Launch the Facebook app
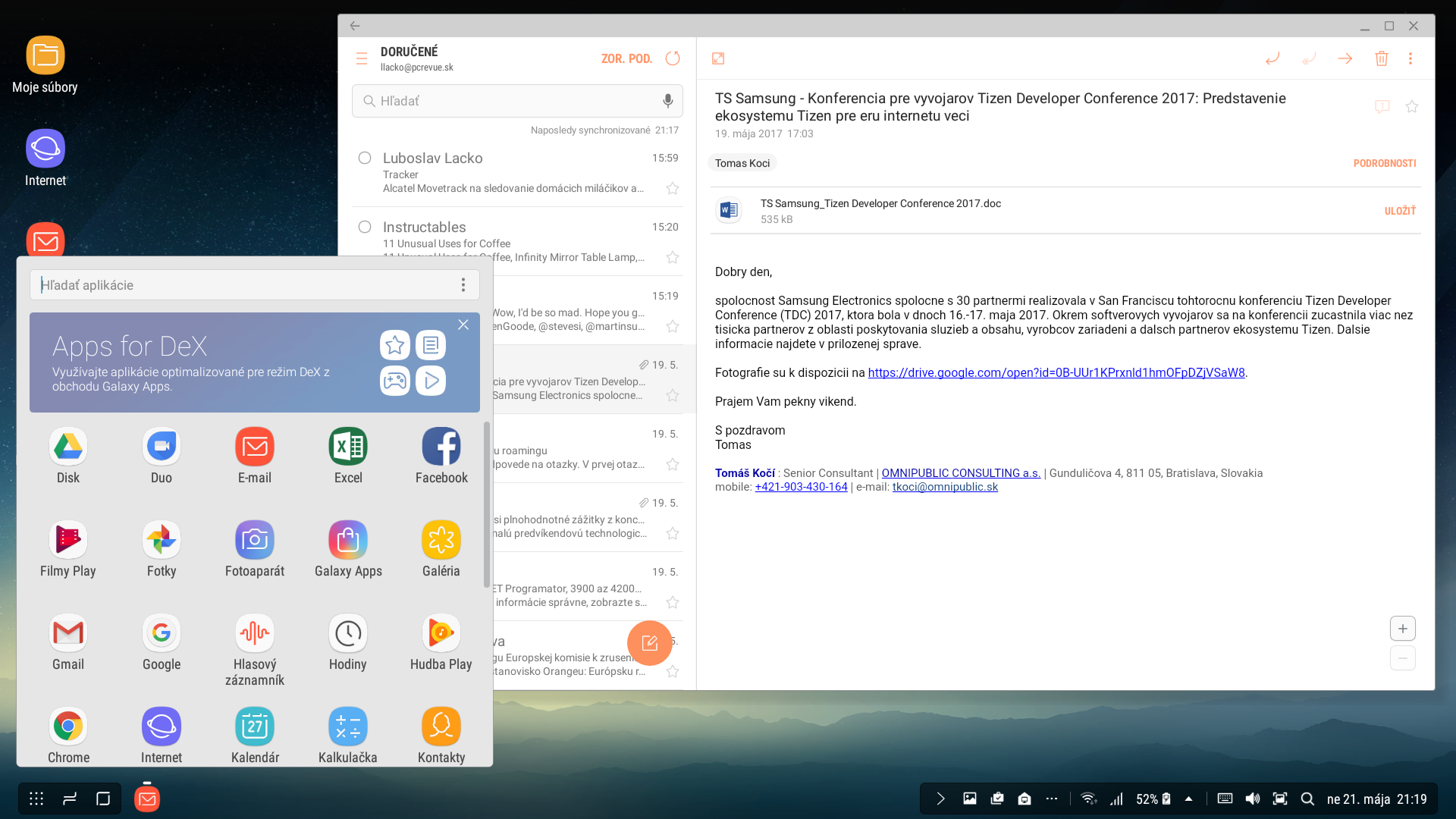The image size is (1456, 819). tap(441, 456)
